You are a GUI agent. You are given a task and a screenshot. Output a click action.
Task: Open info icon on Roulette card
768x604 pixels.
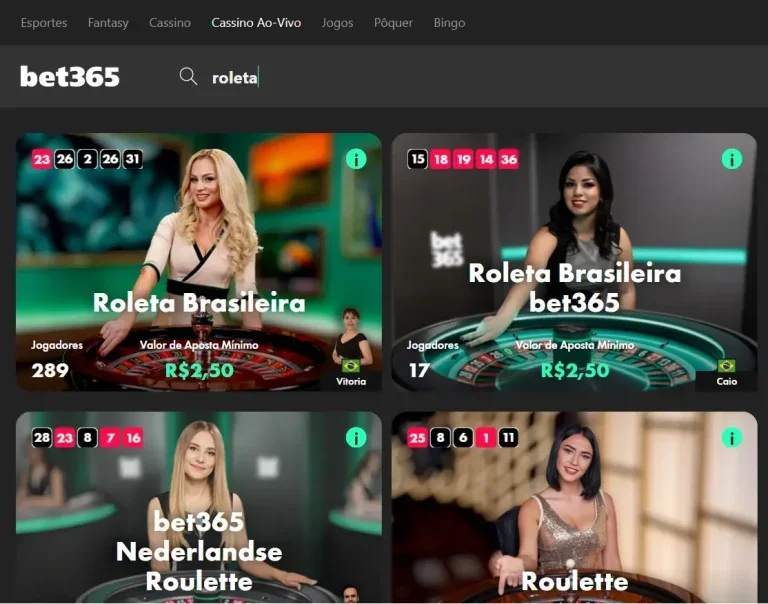click(x=732, y=437)
